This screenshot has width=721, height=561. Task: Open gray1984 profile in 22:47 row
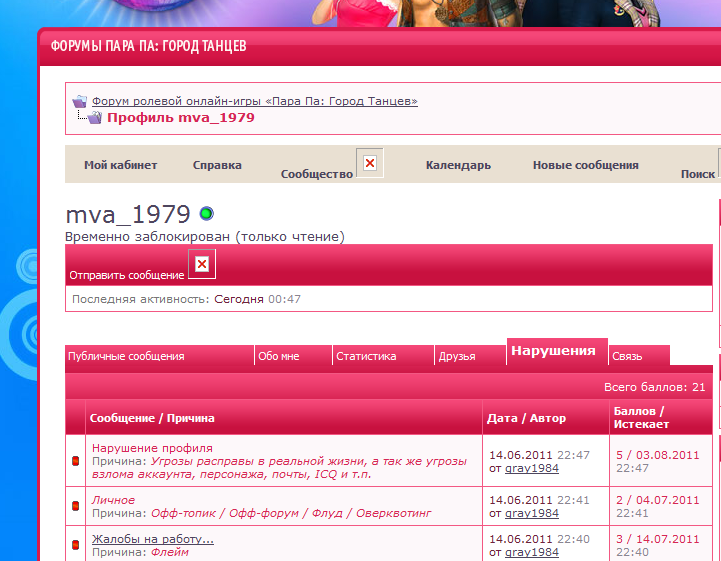point(532,468)
